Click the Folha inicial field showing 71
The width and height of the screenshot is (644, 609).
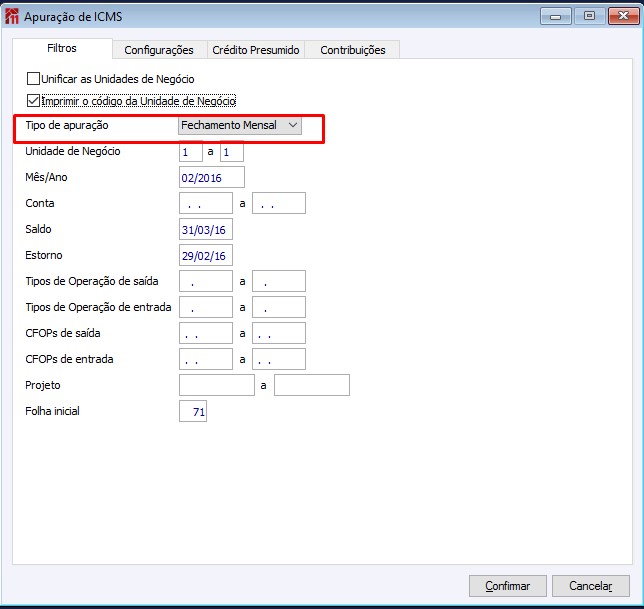click(x=193, y=411)
